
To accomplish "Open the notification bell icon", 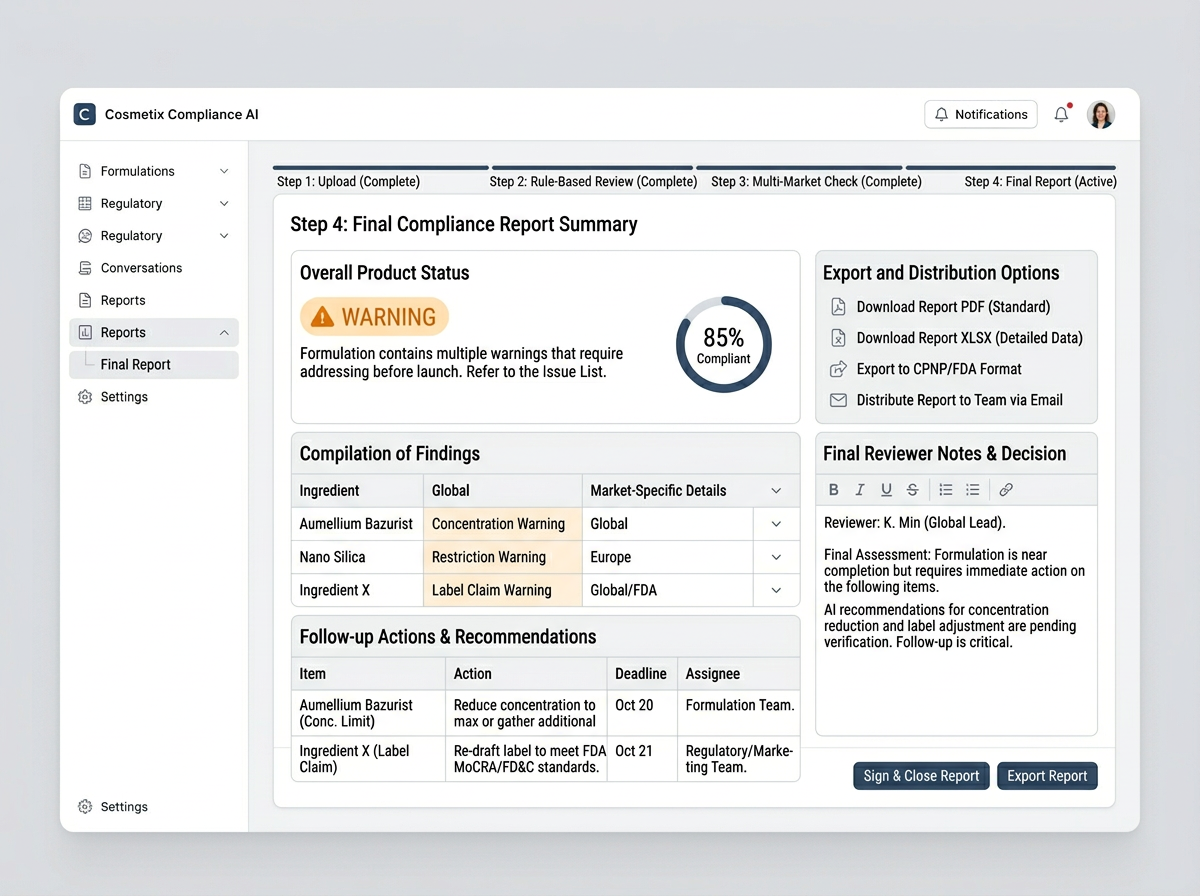I will (x=1060, y=114).
